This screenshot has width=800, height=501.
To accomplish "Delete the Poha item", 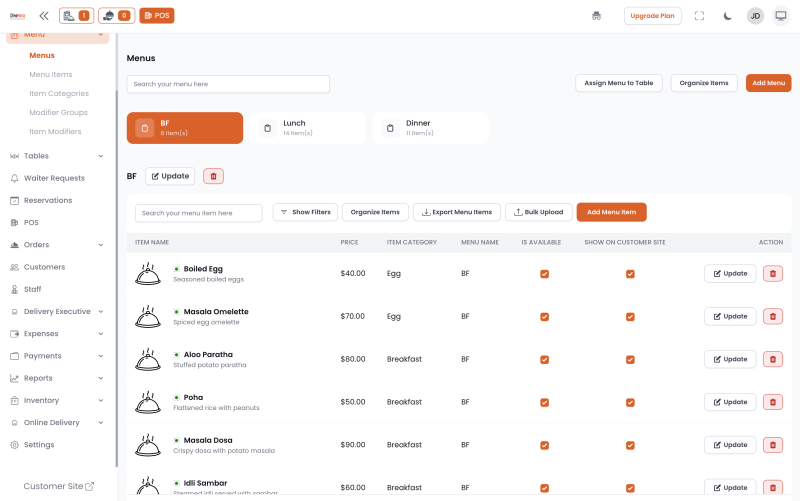I will pos(772,402).
